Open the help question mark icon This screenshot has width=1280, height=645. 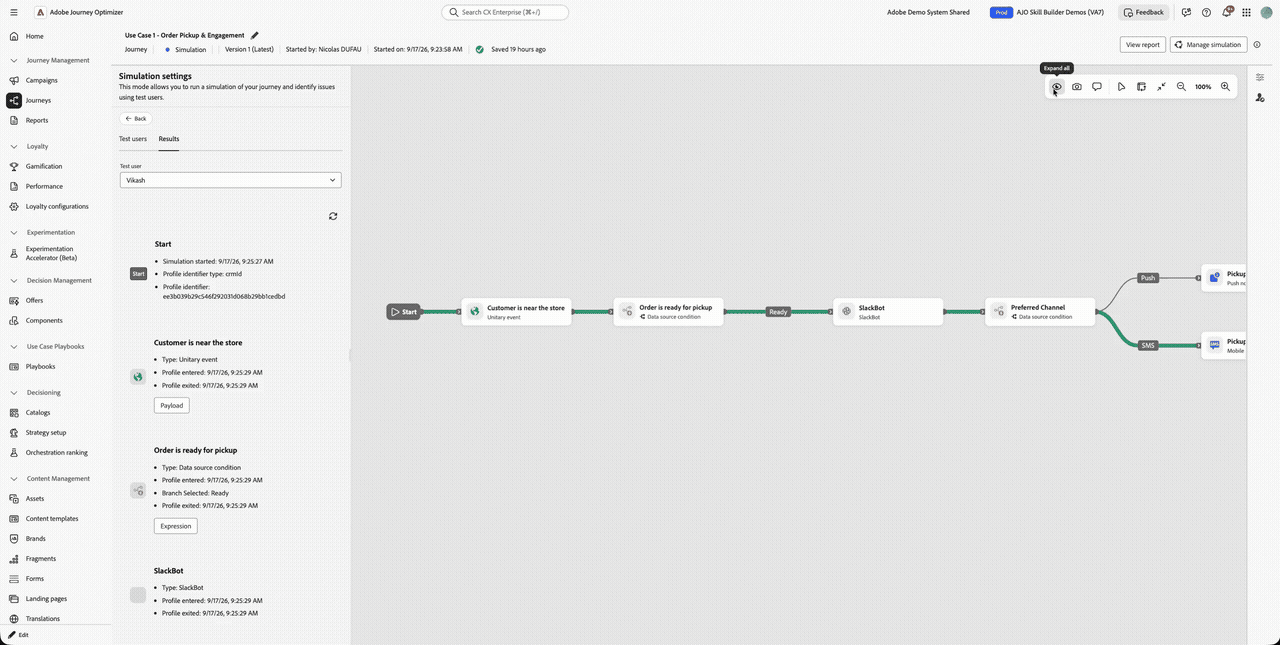[x=1206, y=12]
